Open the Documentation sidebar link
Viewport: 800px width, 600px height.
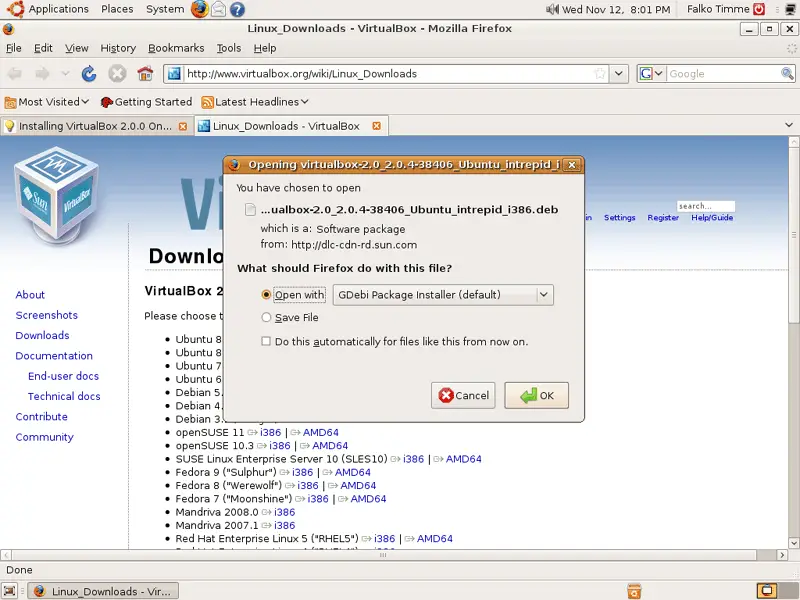point(54,356)
